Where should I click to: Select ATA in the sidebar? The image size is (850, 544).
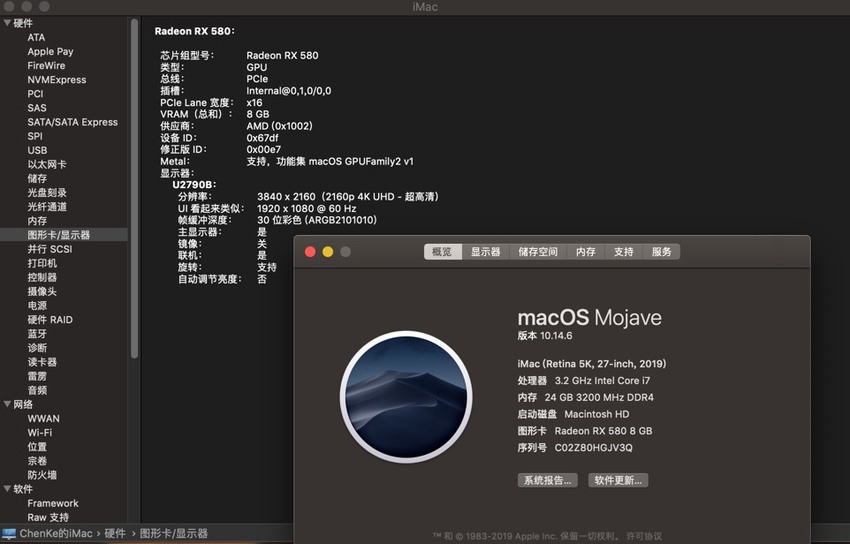coord(36,37)
